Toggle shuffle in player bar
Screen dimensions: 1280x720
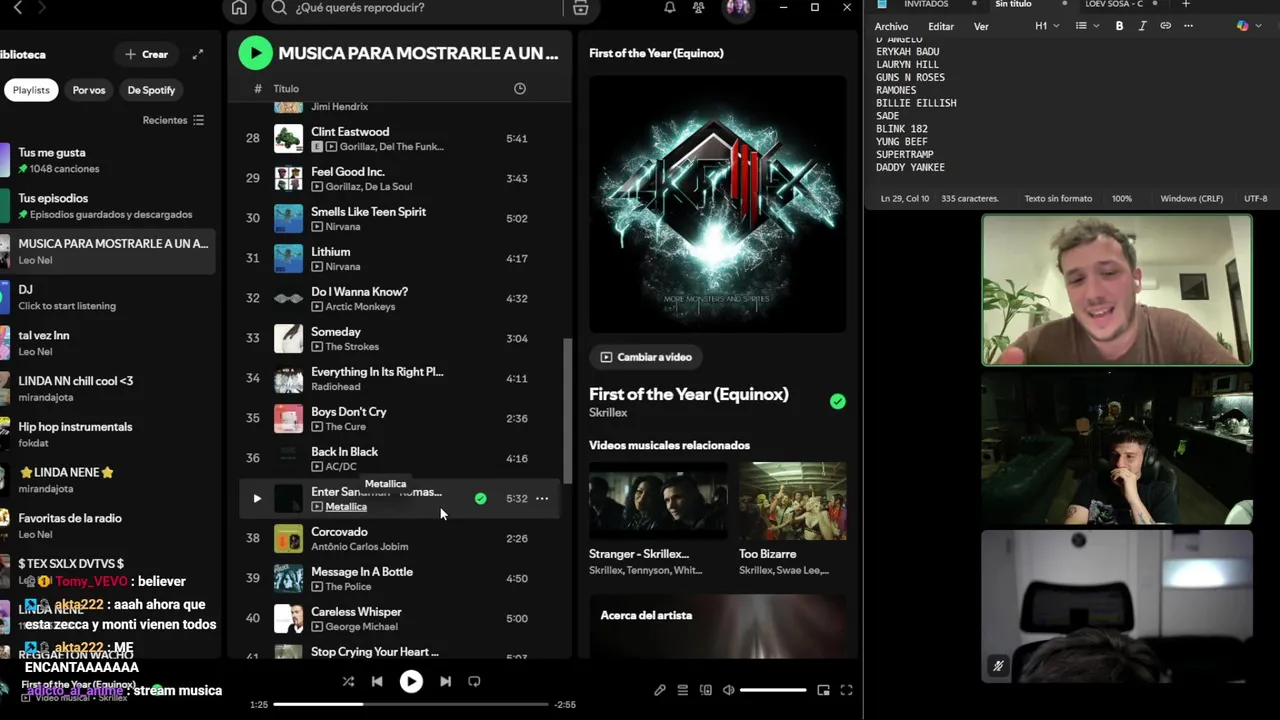coord(348,682)
